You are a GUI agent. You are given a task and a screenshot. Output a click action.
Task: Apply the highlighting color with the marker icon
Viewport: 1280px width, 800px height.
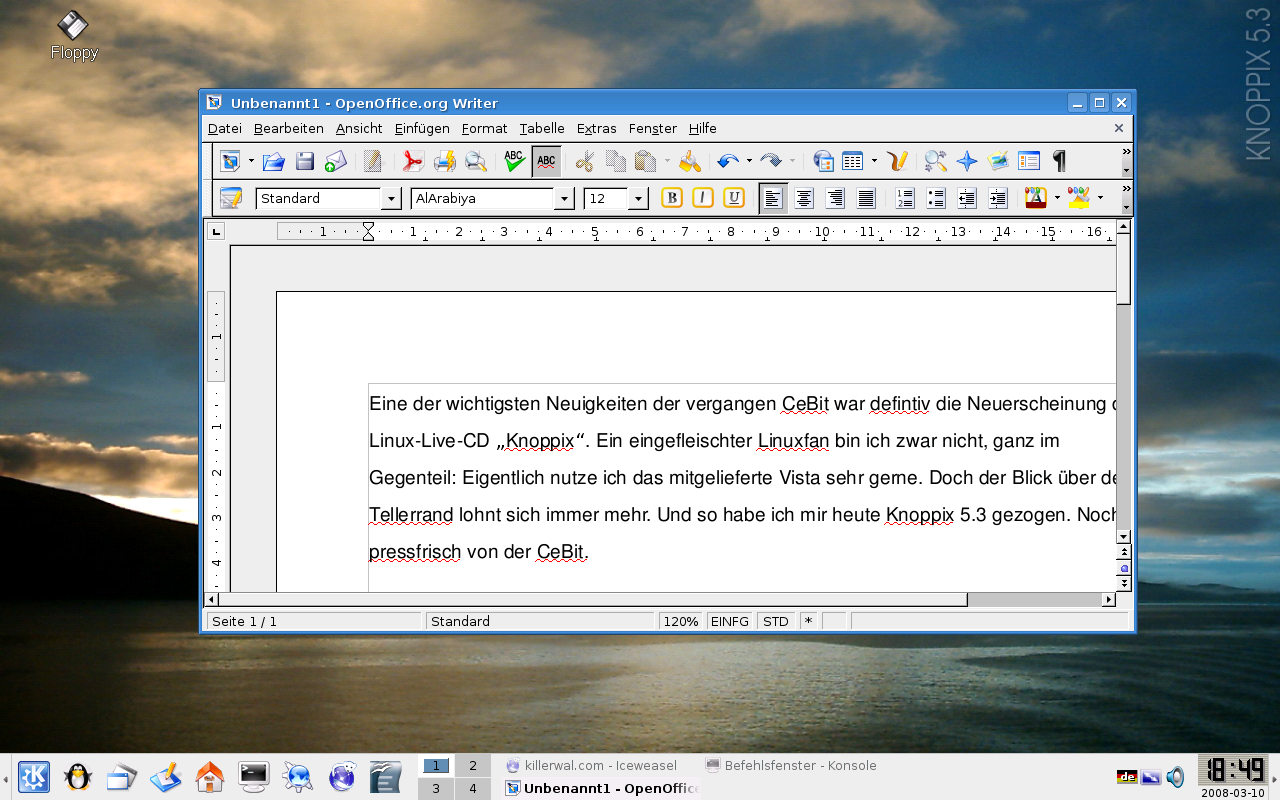(x=1079, y=198)
